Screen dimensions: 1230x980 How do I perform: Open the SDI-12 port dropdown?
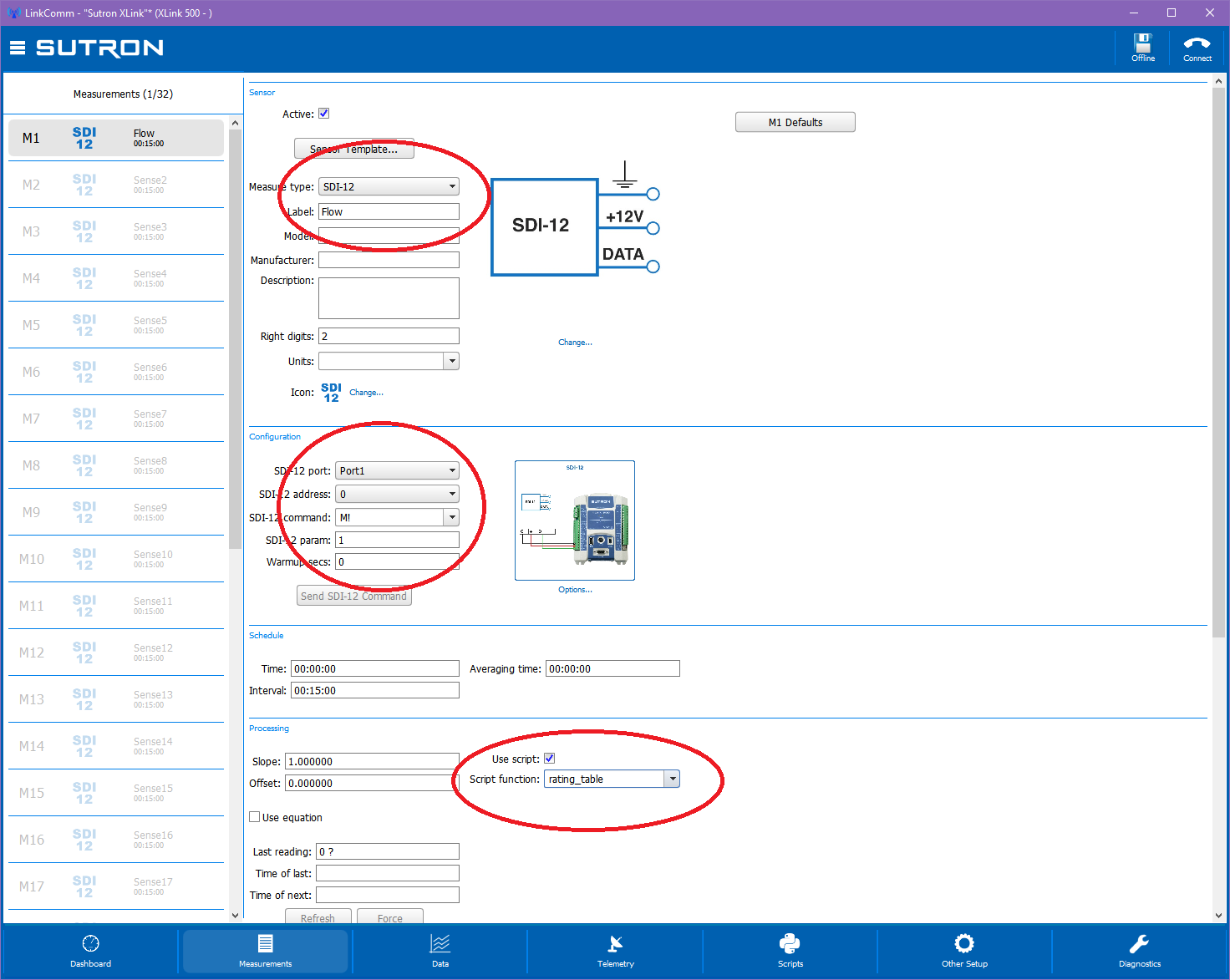397,471
